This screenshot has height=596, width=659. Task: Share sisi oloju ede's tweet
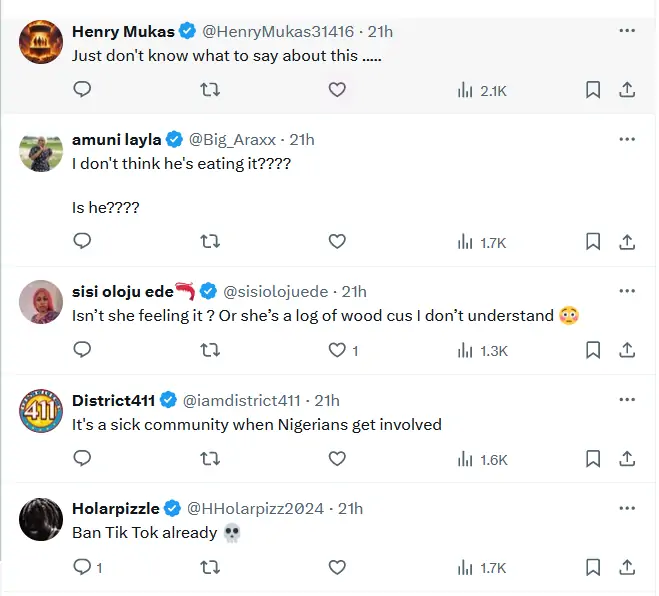tap(628, 350)
